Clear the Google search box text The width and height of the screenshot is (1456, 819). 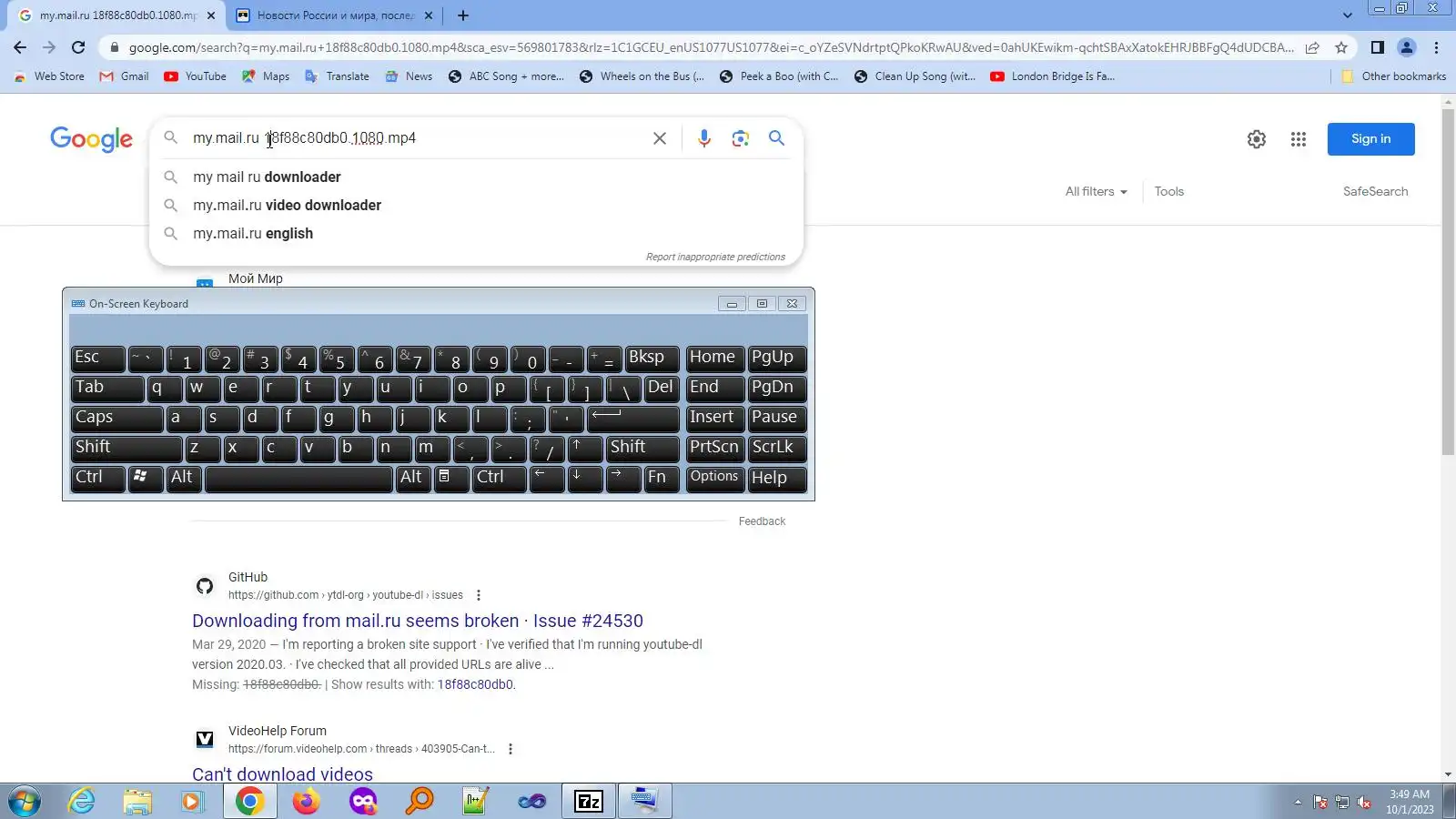click(660, 138)
